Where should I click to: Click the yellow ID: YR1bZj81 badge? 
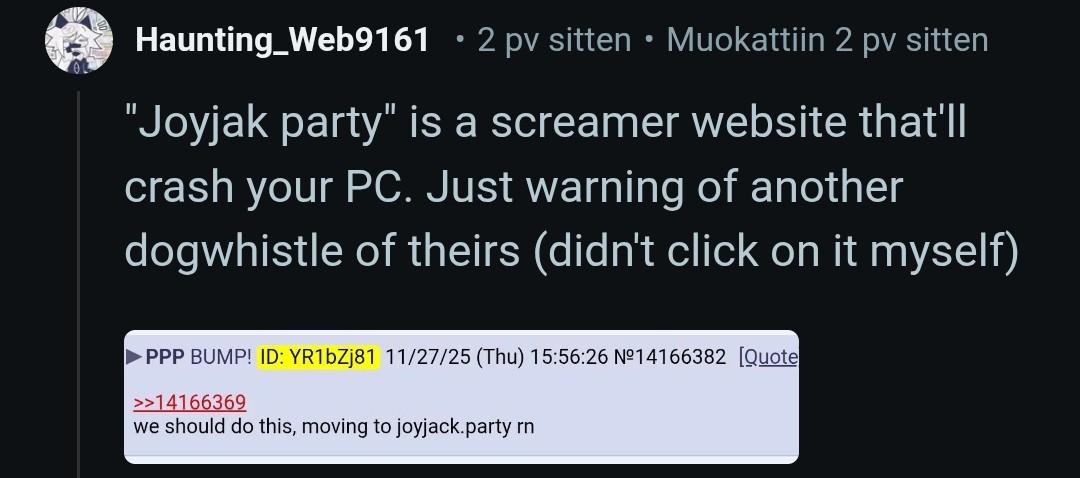318,357
